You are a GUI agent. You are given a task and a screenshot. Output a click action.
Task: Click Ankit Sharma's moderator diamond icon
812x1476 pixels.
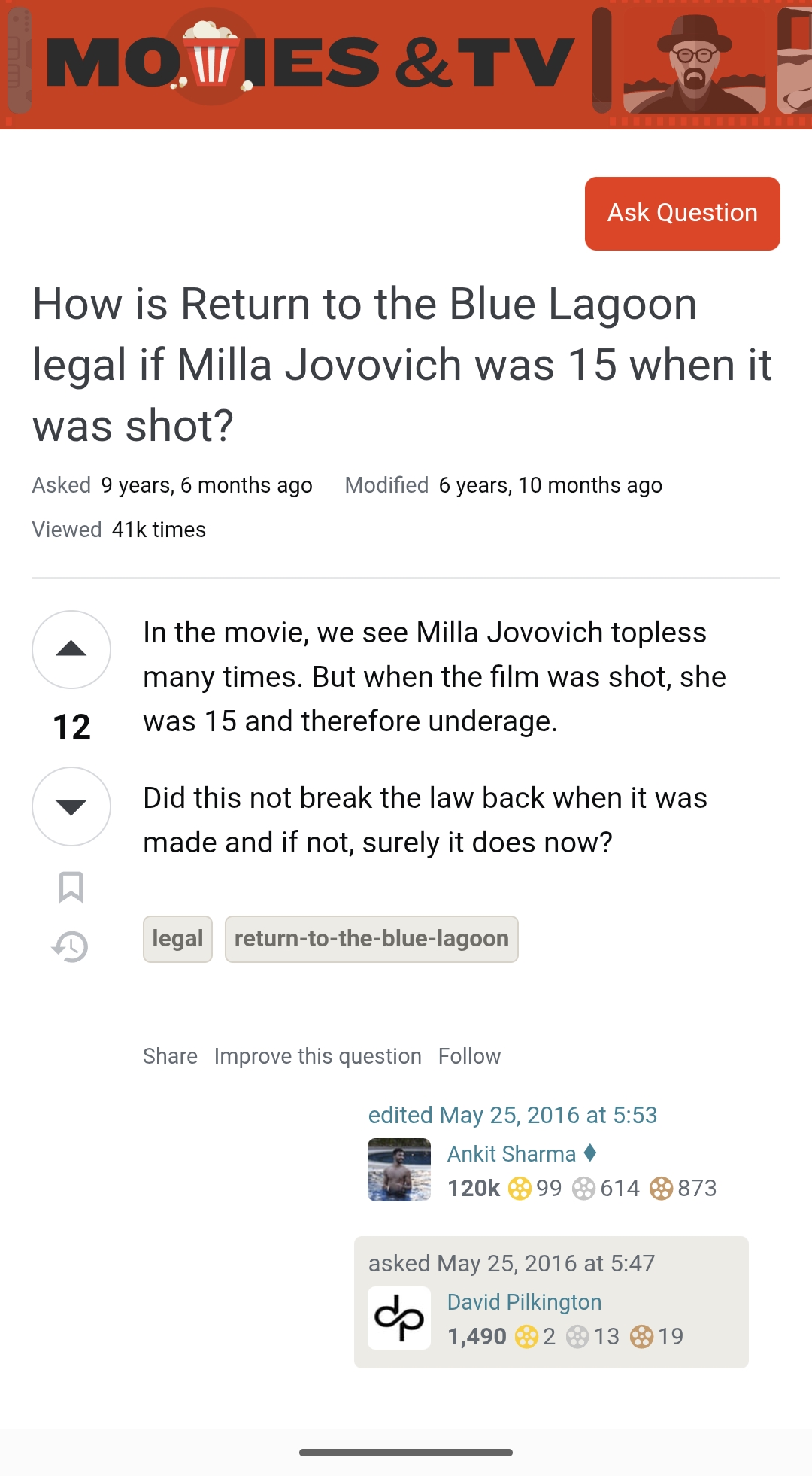(x=590, y=1153)
